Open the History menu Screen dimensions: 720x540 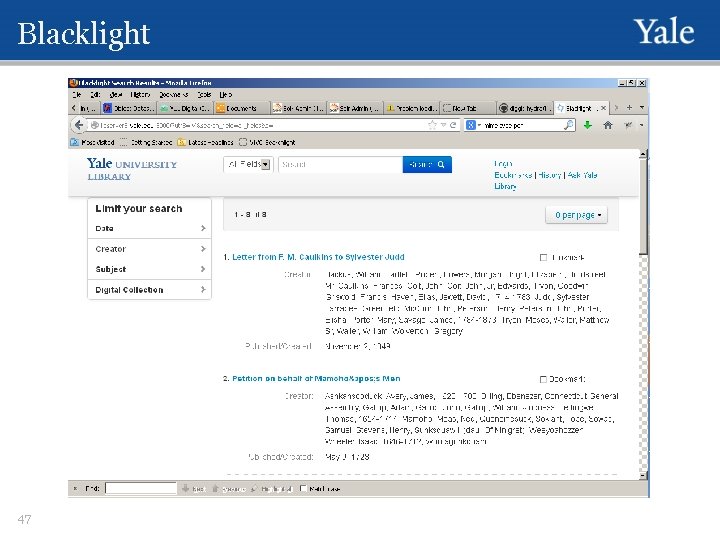coord(140,95)
